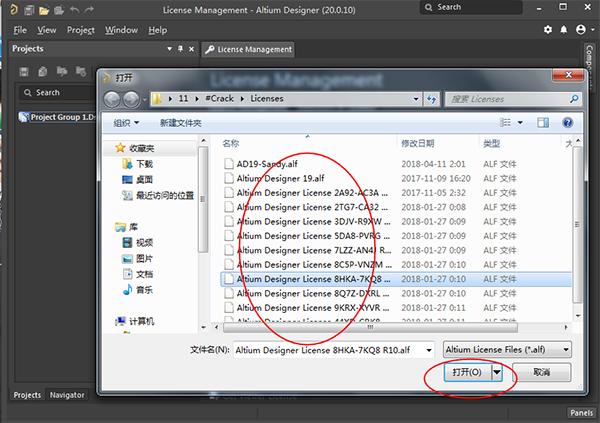Open the project folder icon in title bar
The image size is (600, 423).
[44, 10]
